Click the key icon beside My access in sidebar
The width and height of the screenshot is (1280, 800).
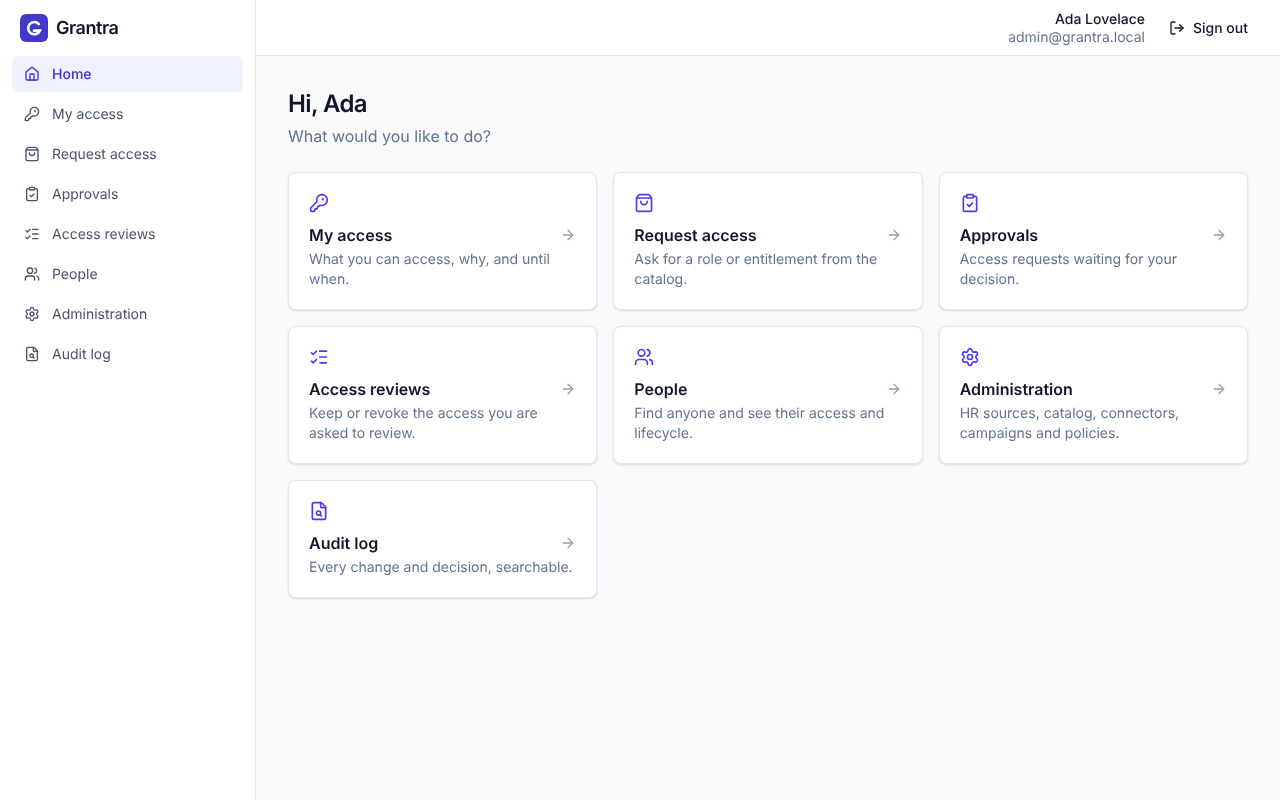pos(32,114)
